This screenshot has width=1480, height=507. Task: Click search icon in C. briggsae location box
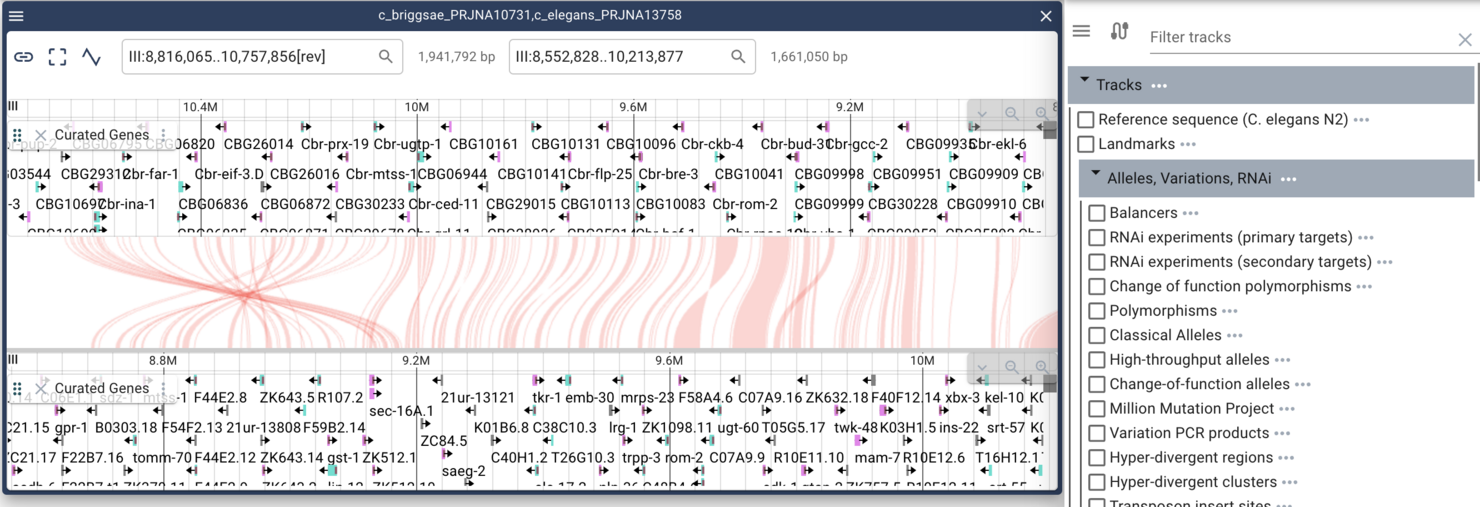pos(385,57)
